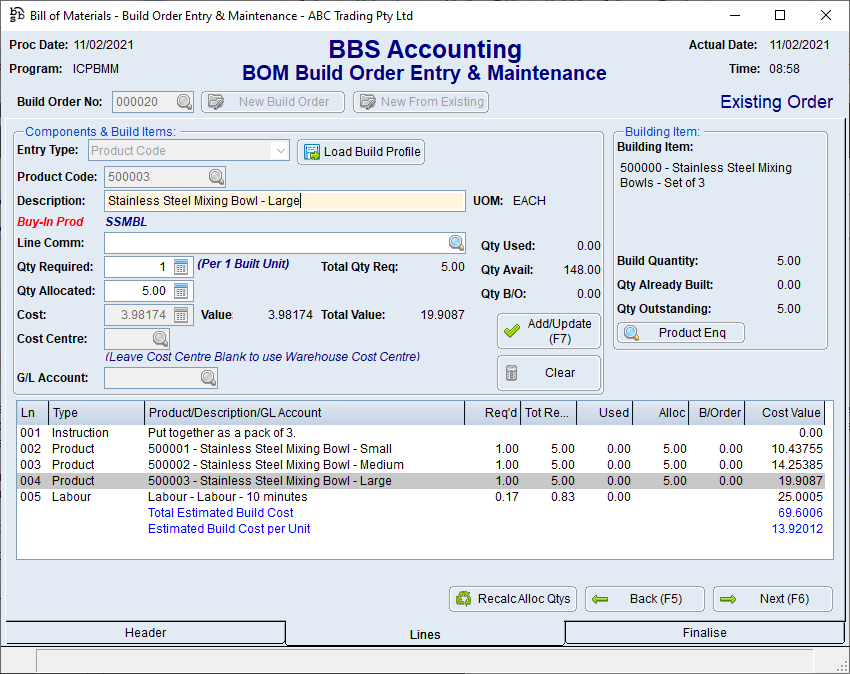The height and width of the screenshot is (674, 850).
Task: Switch to the Finalise tab
Action: click(x=704, y=633)
